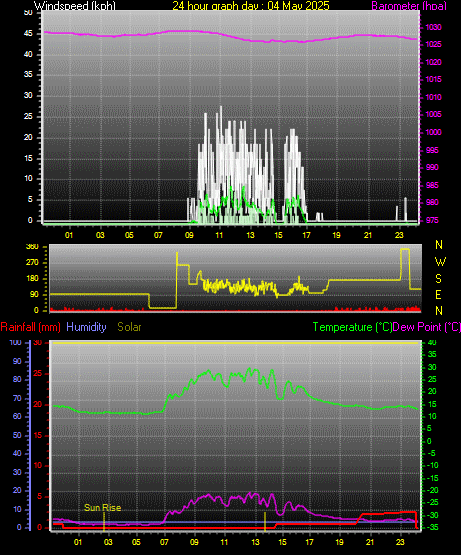Click the Barometer (hpa) axis title

coord(409,5)
